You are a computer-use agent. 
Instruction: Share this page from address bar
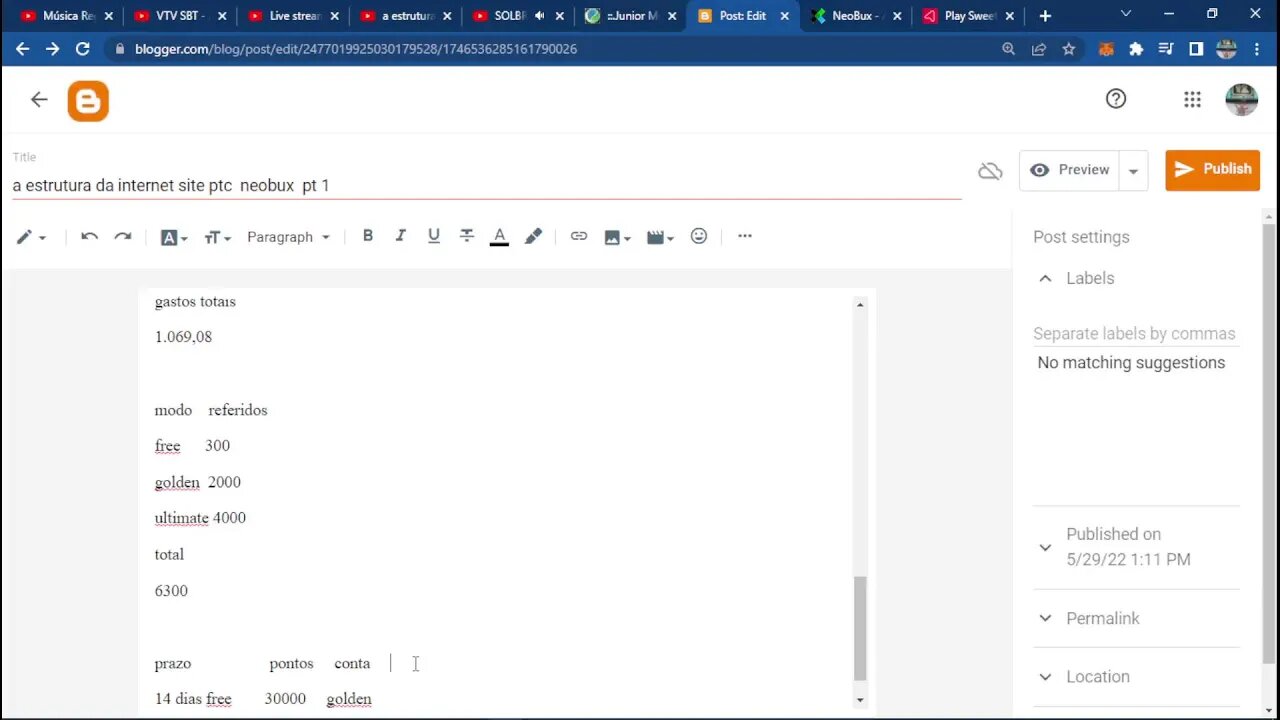click(1039, 49)
